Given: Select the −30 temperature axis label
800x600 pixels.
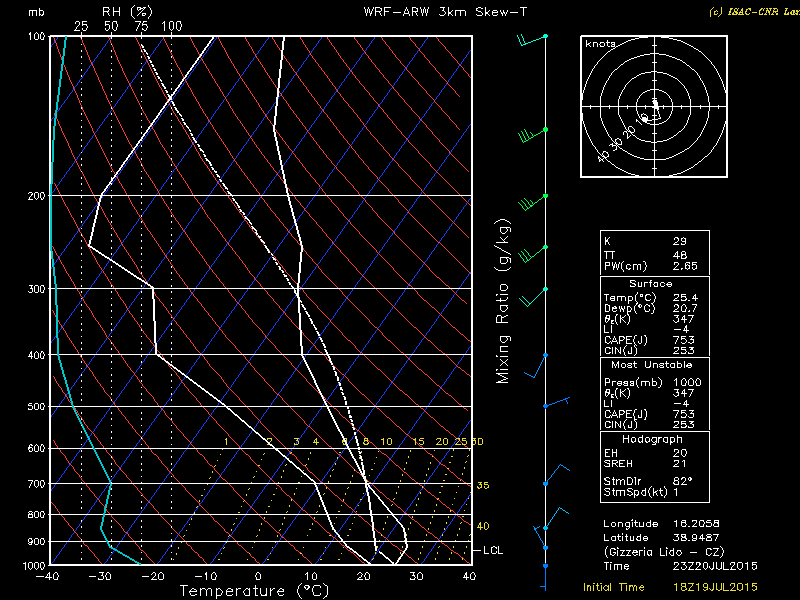Looking at the screenshot, I should tap(99, 577).
